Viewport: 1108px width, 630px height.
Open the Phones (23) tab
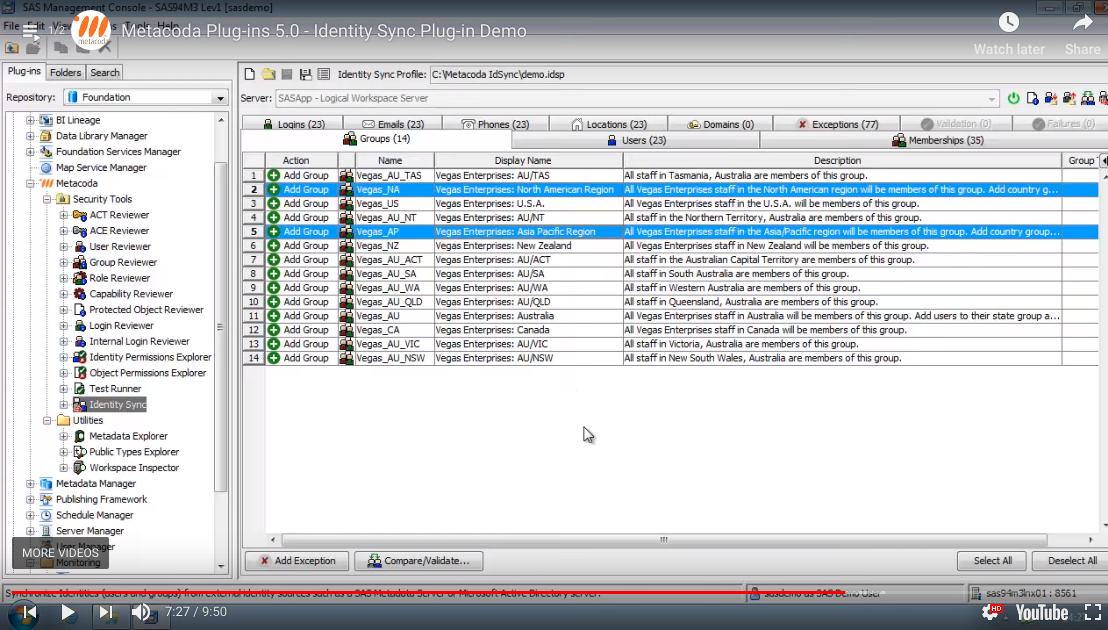tap(495, 124)
